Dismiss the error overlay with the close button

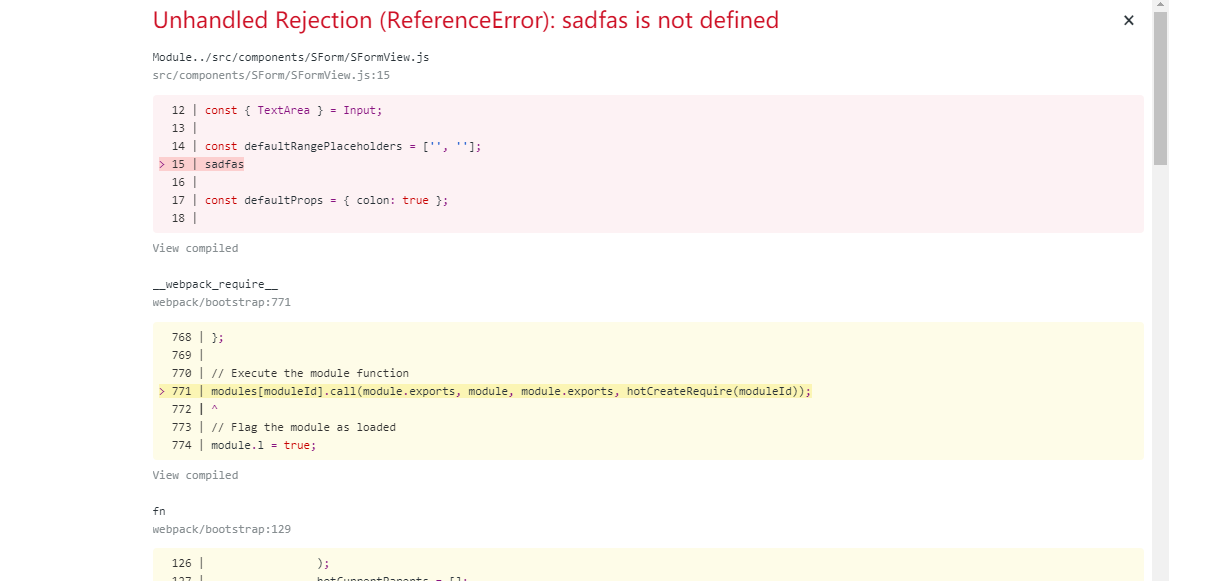click(1128, 20)
